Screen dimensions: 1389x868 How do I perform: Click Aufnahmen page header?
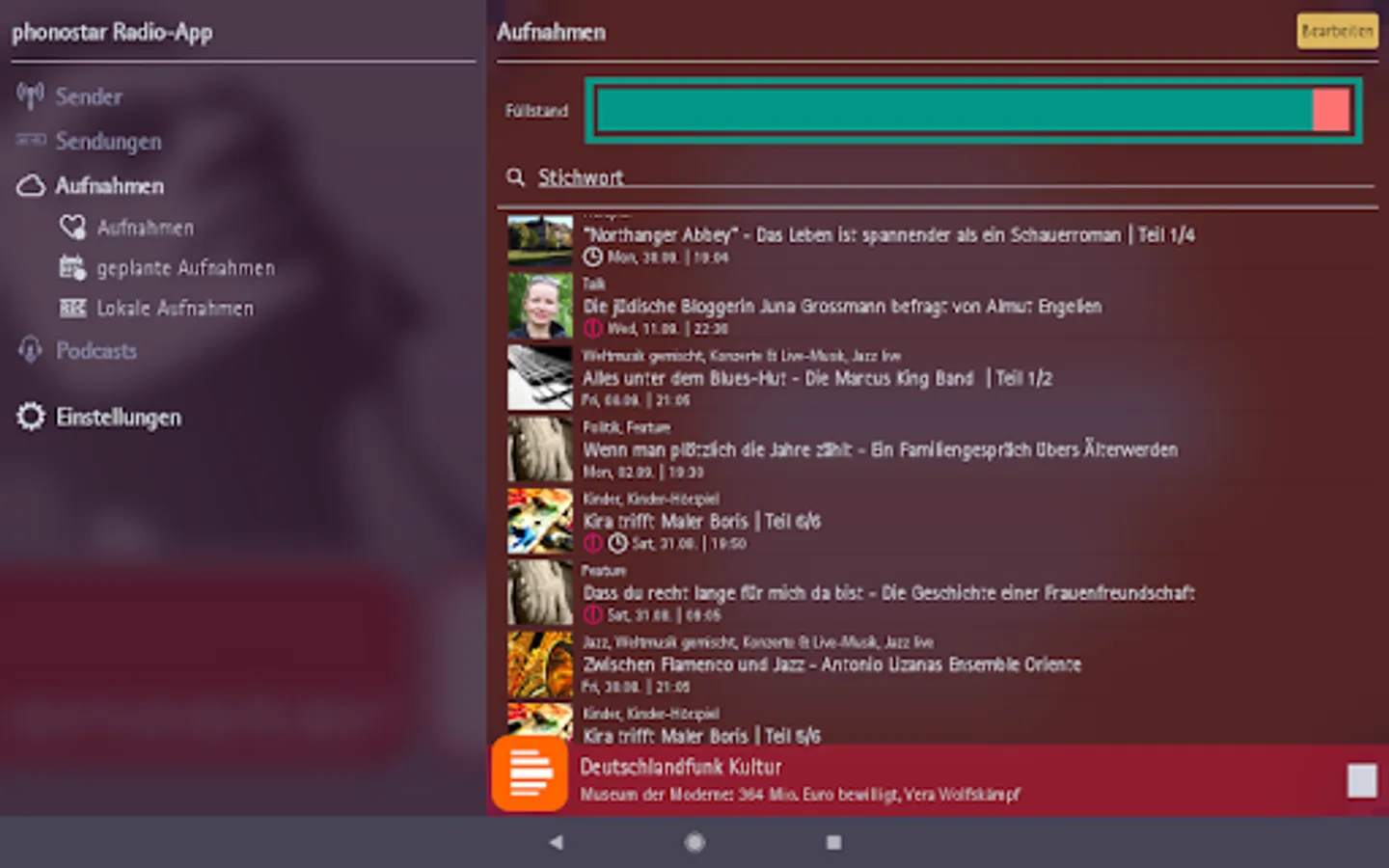(x=551, y=32)
